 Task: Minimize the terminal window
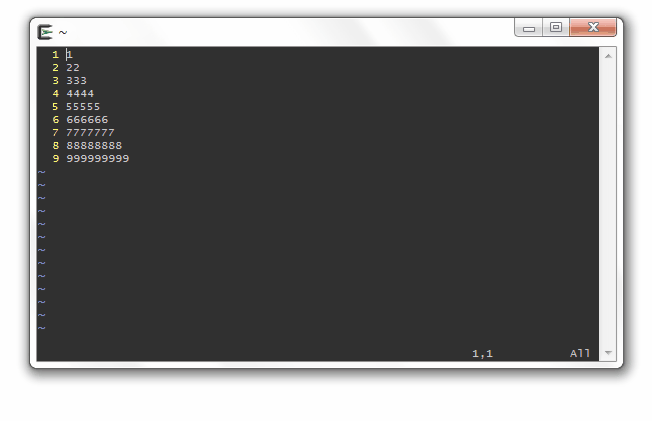point(529,27)
